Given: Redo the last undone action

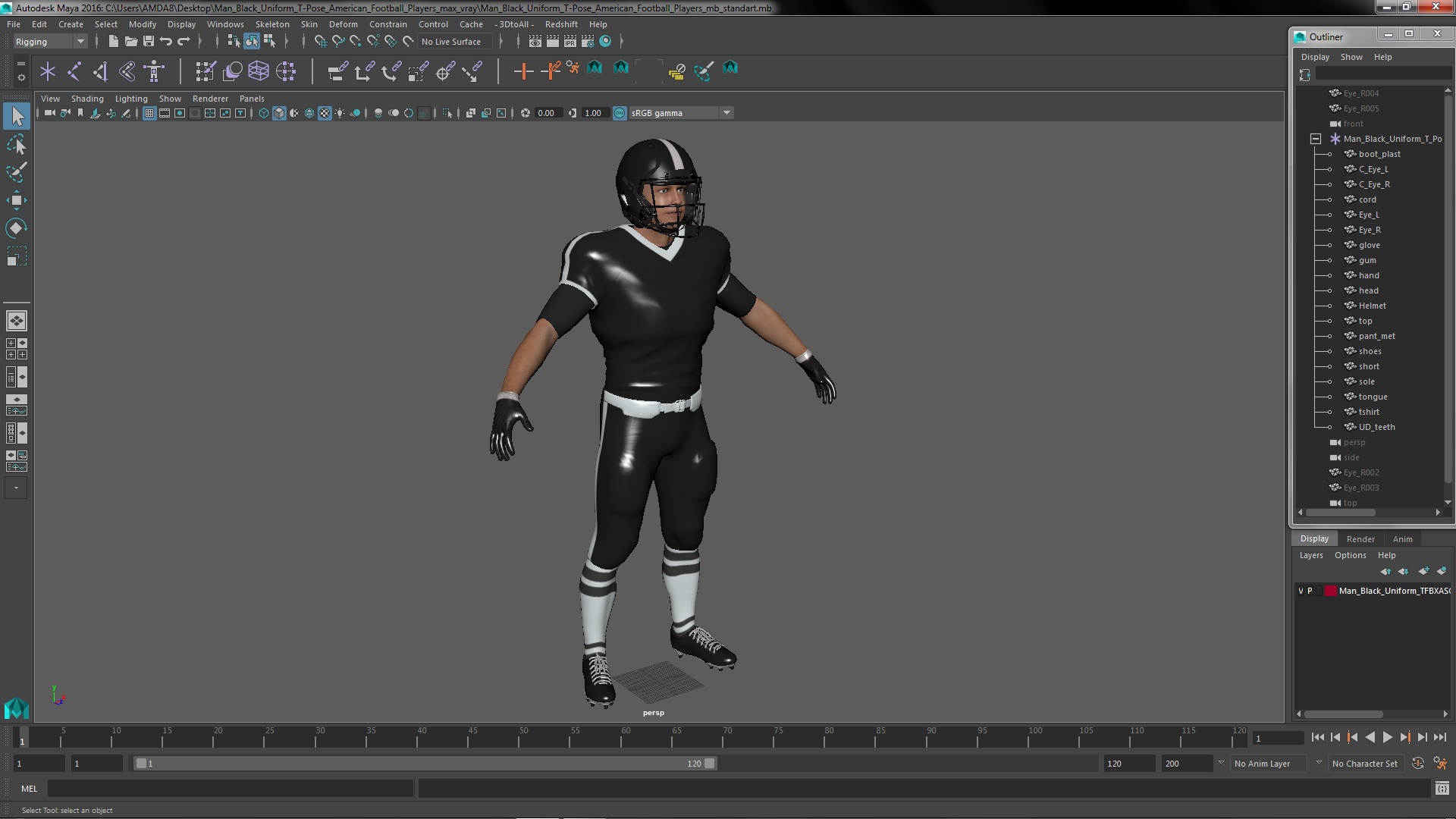Looking at the screenshot, I should click(x=184, y=41).
